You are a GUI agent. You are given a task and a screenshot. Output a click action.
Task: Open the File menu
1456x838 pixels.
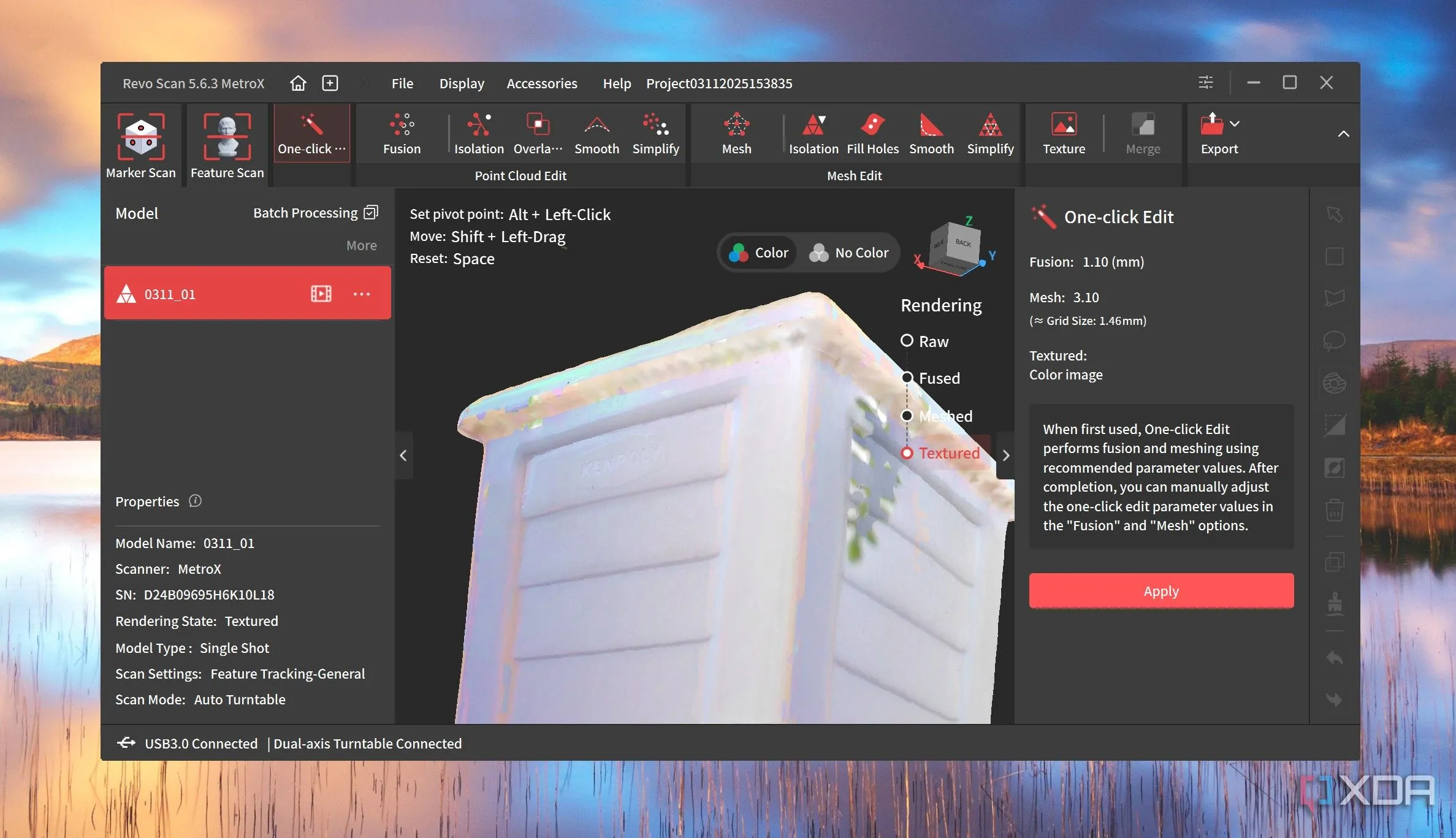tap(402, 83)
